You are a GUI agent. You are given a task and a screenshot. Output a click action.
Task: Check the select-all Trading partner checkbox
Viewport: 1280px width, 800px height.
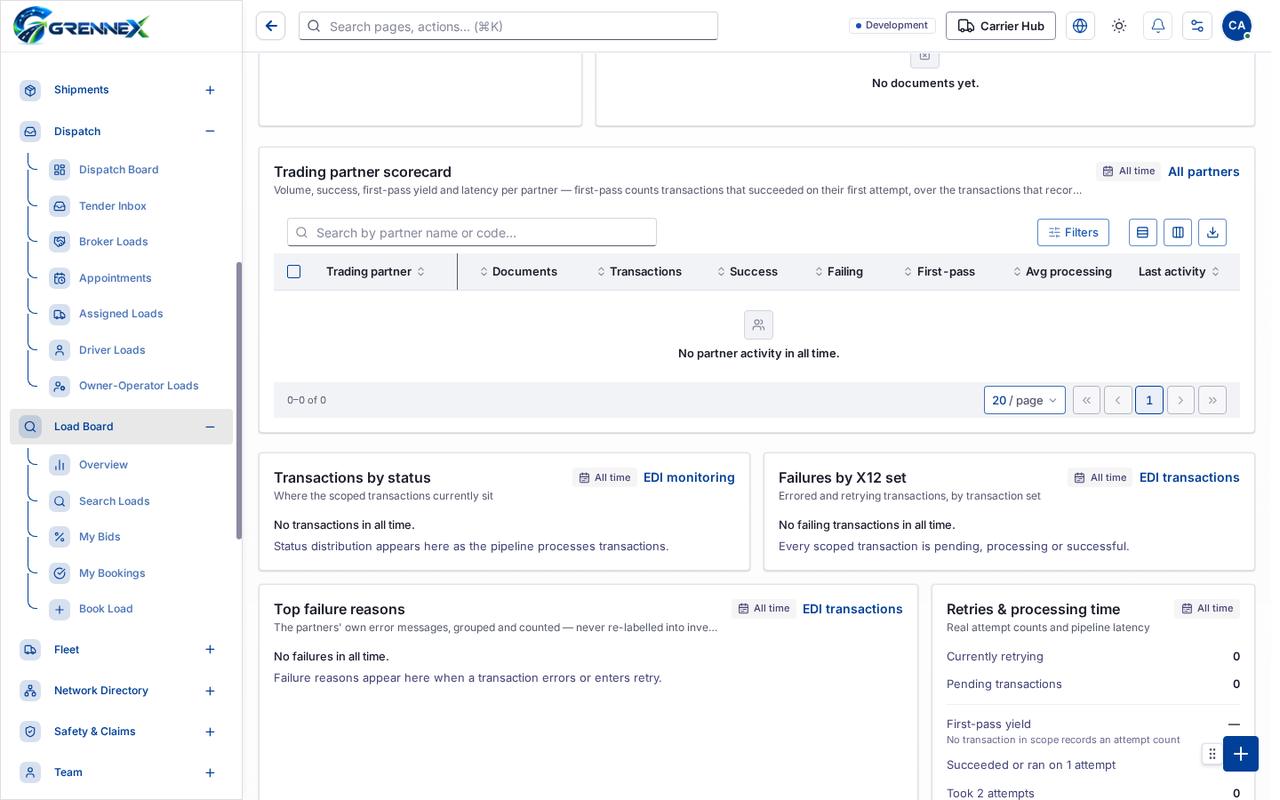tap(294, 272)
